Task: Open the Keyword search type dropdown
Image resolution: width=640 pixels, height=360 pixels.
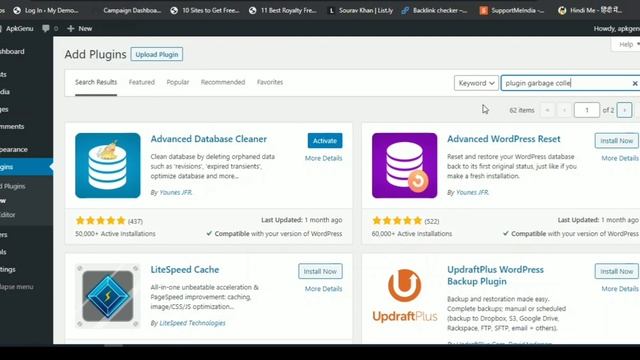Action: (x=476, y=83)
